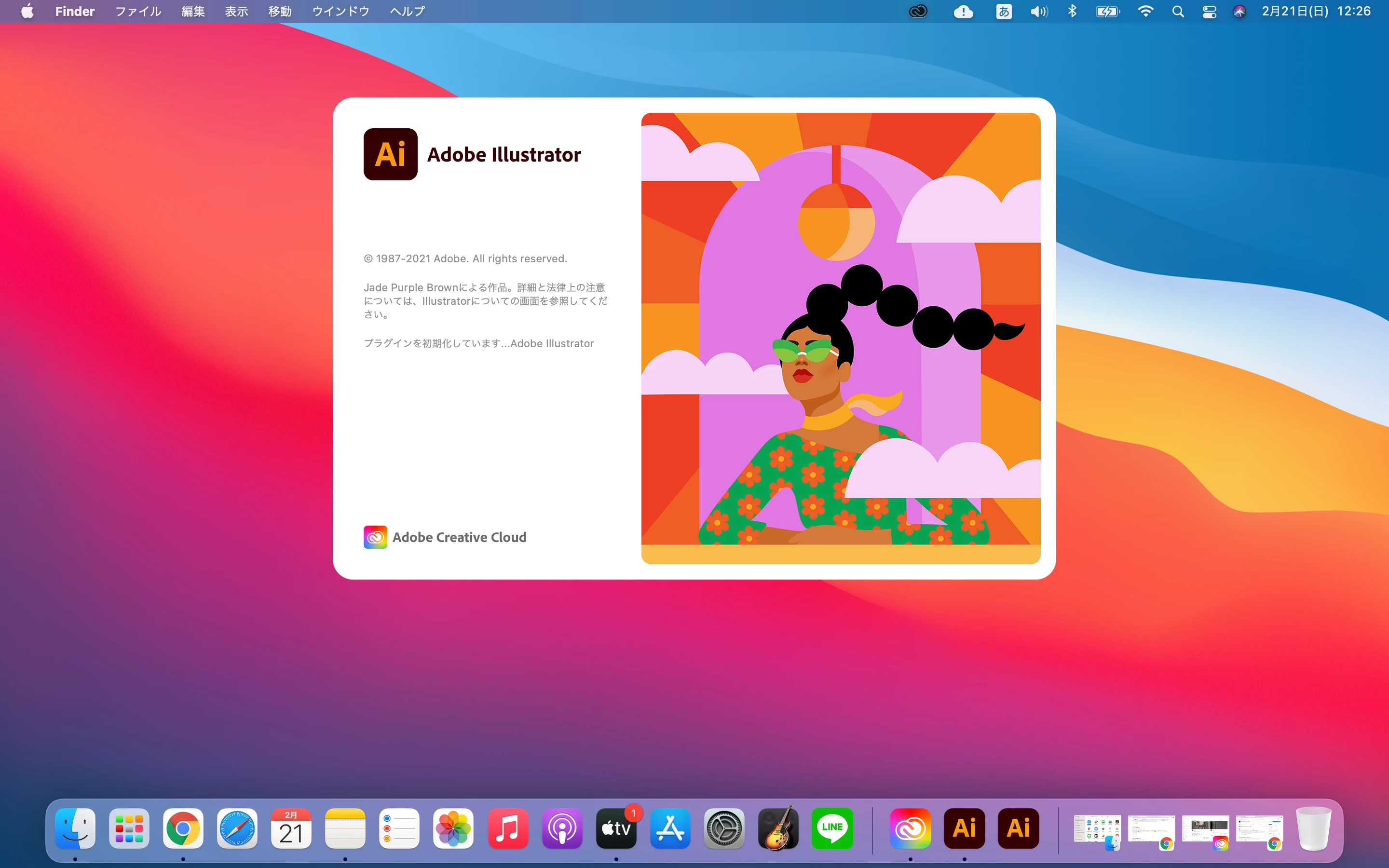Screen dimensions: 1389x868
Task: Open Spotlight search in menu bar
Action: [1178, 12]
